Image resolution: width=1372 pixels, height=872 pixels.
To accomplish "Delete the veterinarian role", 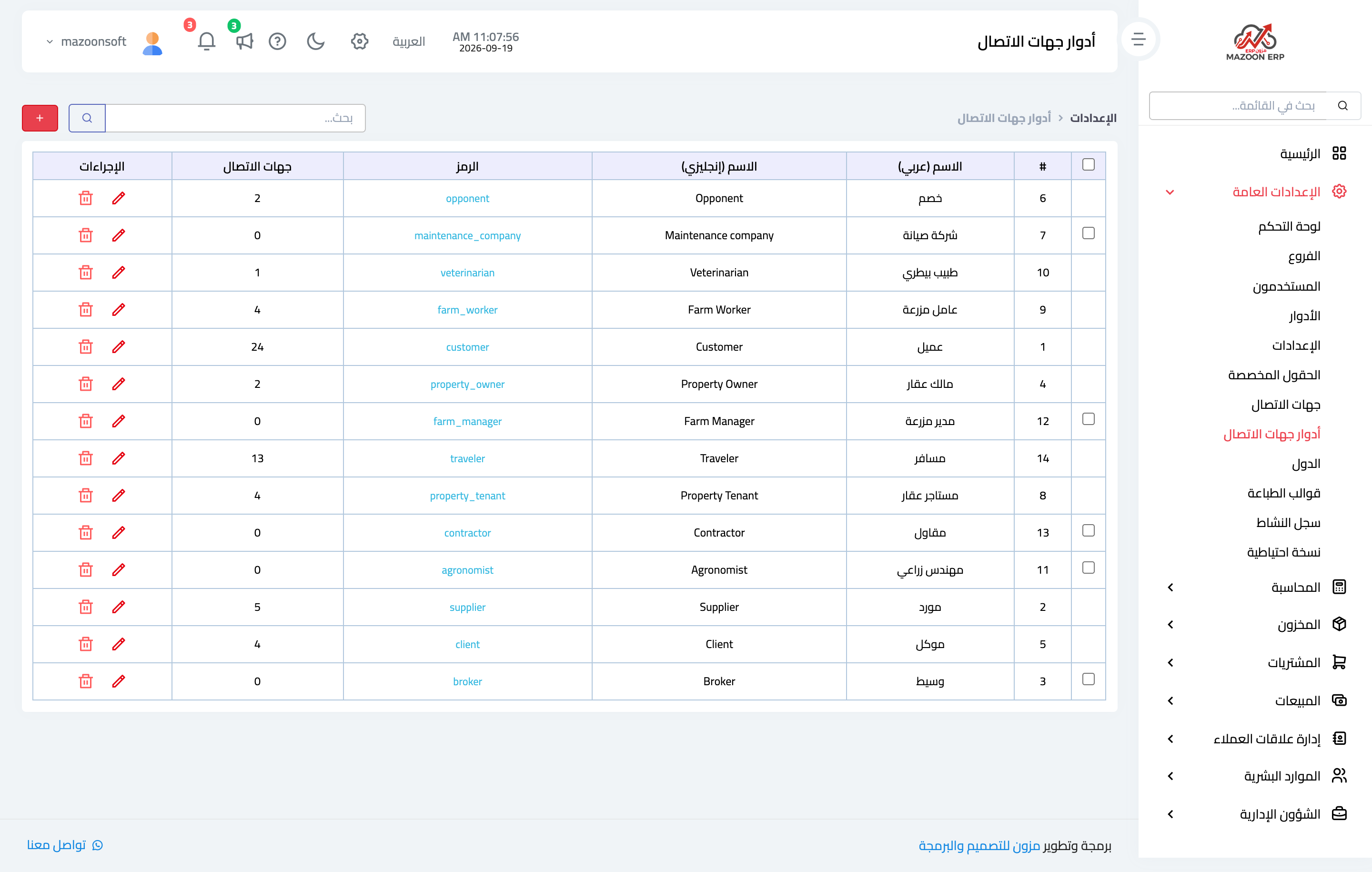I will [85, 273].
